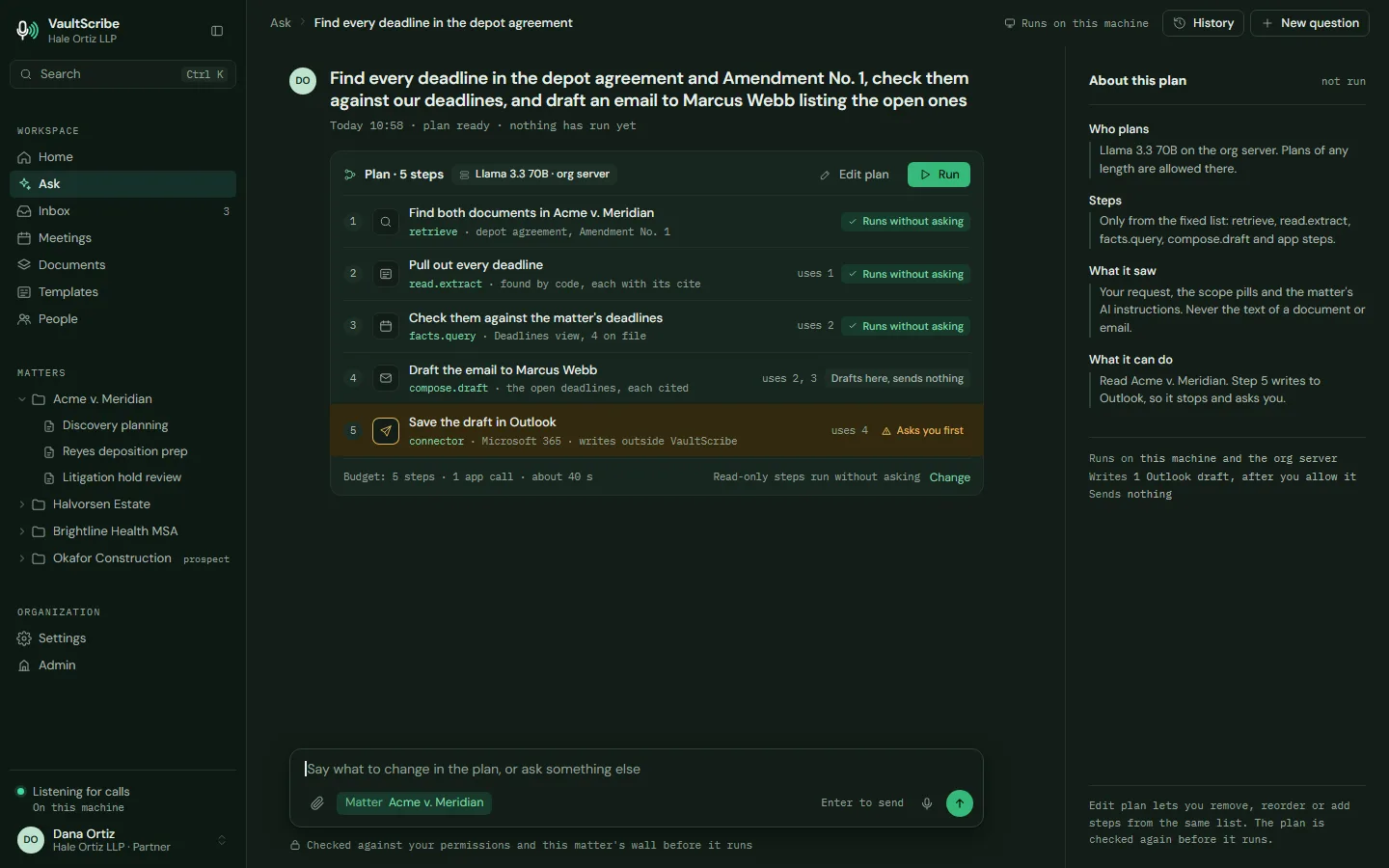Select Draft the email to Marcus Webb step
Screen dimensions: 1389x868
[657, 378]
